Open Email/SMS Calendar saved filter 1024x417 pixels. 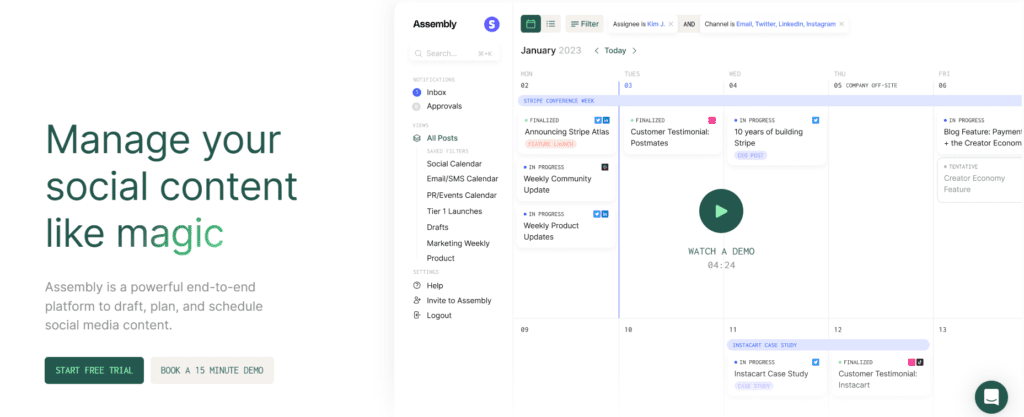click(x=462, y=179)
